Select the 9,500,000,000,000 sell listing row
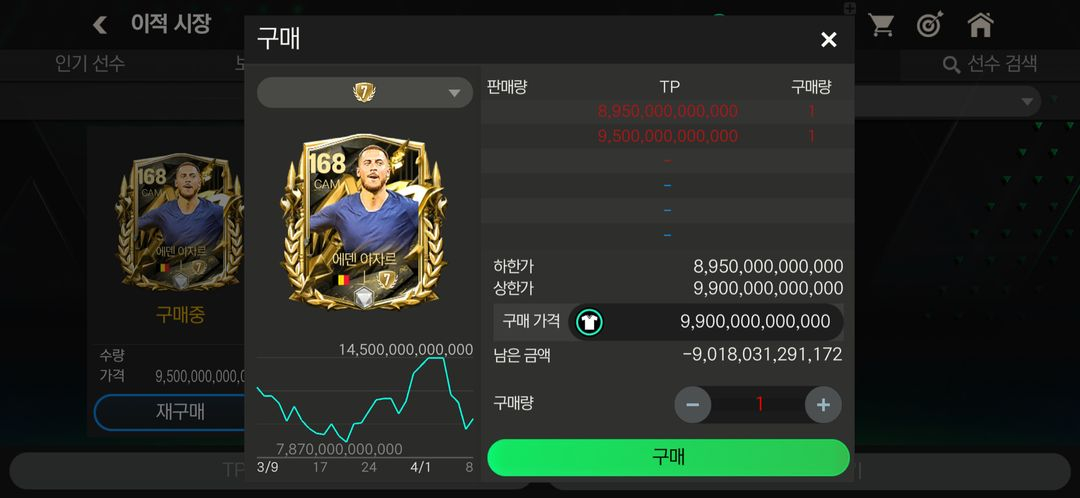Image resolution: width=1080 pixels, height=498 pixels. pyautogui.click(x=667, y=136)
